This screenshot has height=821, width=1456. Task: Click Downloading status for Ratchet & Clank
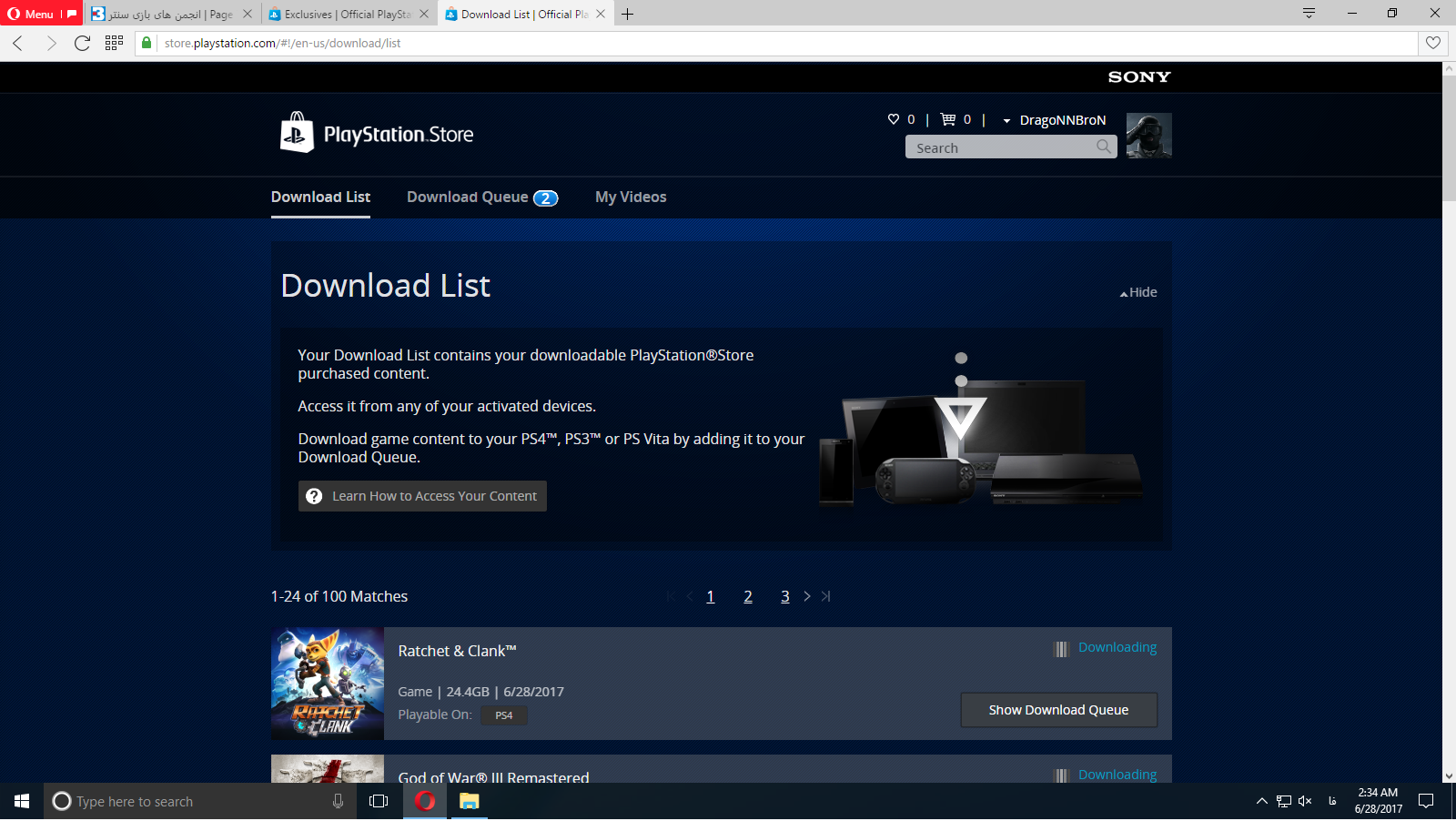click(x=1117, y=647)
